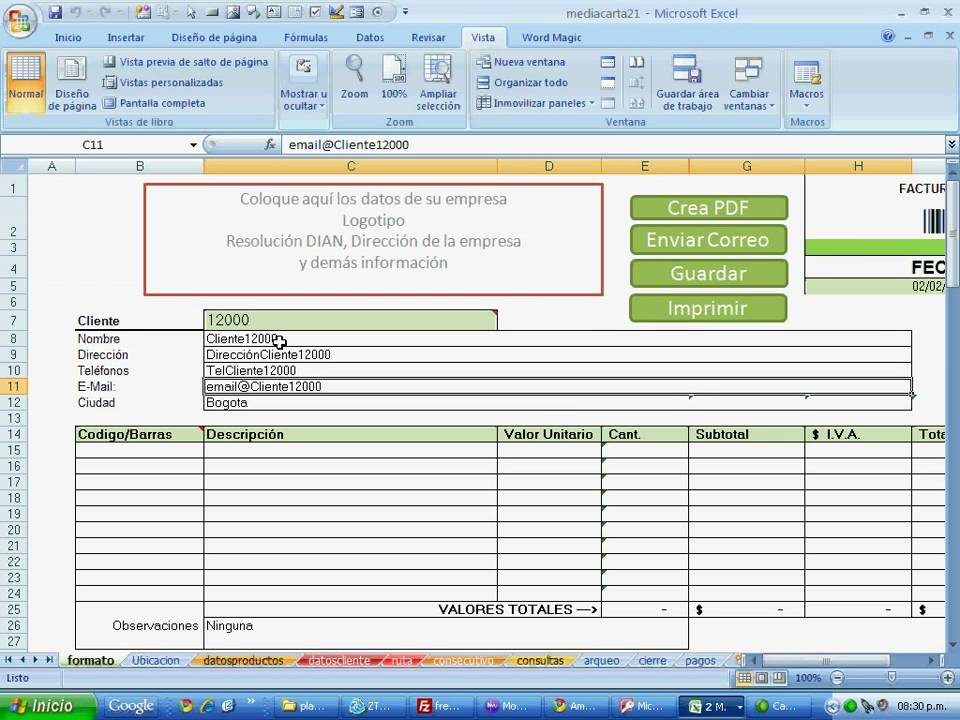Open Zoom magnifier dialog
The height and width of the screenshot is (720, 960).
[354, 78]
